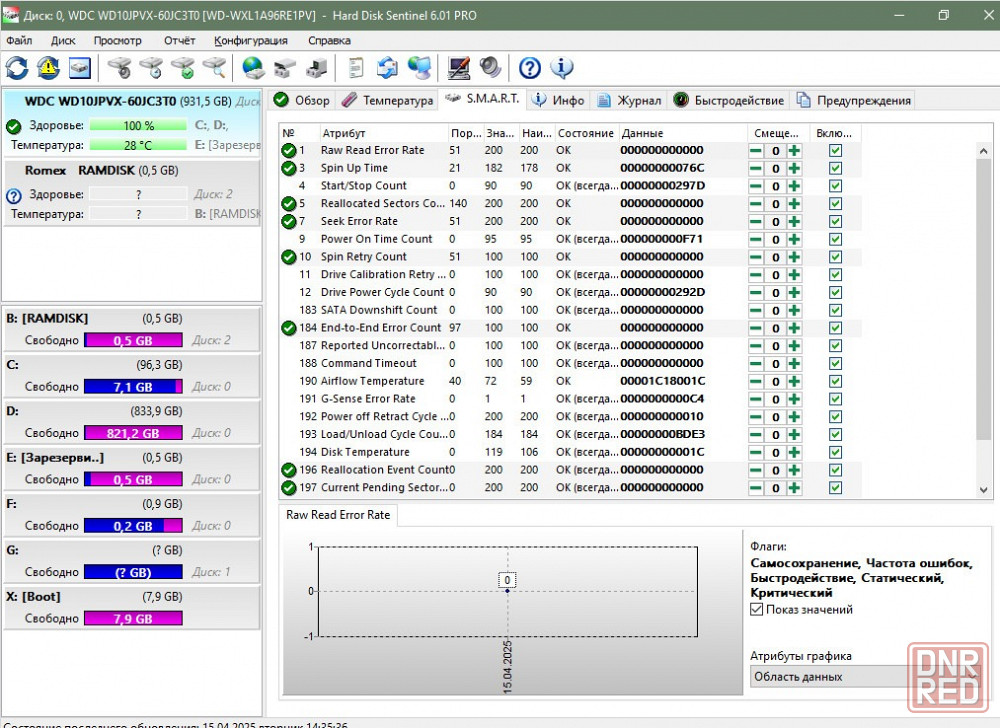Click scroll up arrow of SMART attribute list
This screenshot has width=1000, height=728.
tap(983, 151)
